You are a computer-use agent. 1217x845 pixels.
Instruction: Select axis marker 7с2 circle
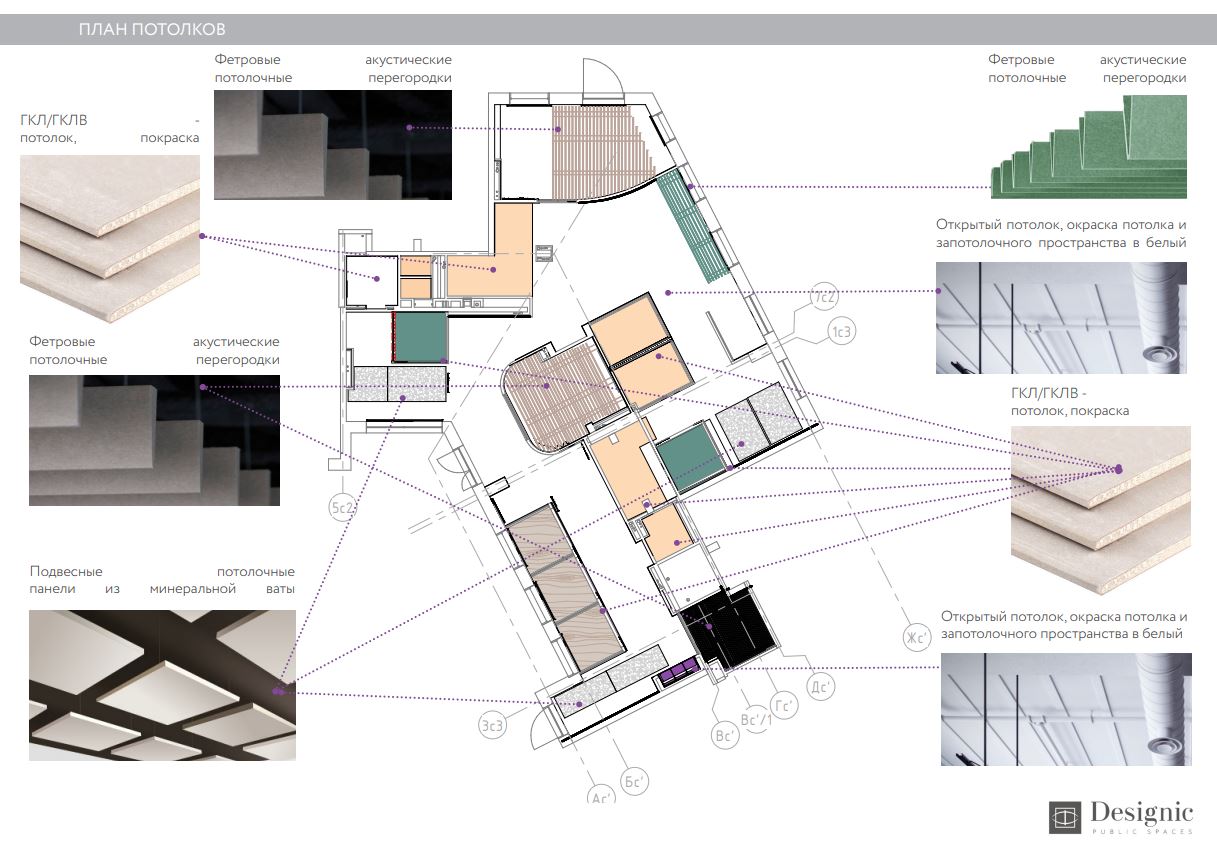[826, 297]
